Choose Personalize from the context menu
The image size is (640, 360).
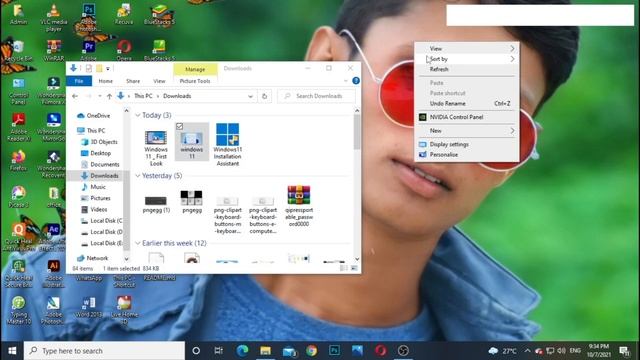pos(467,155)
